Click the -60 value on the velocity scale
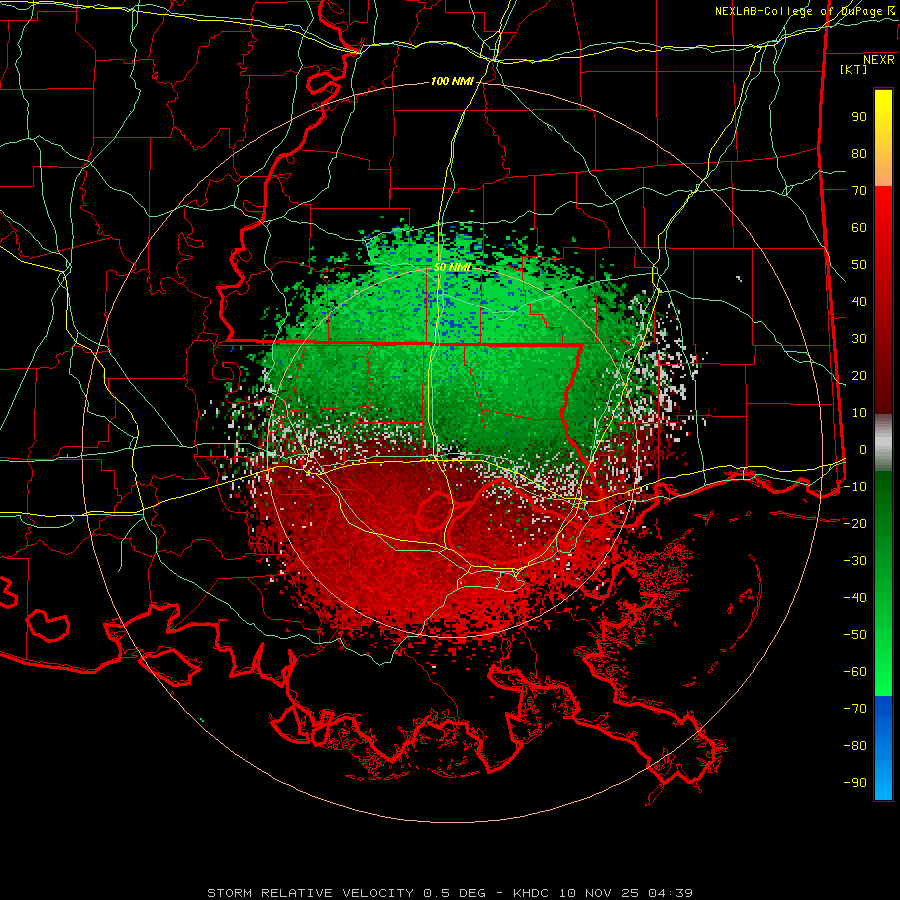The image size is (900, 900). pyautogui.click(x=855, y=672)
